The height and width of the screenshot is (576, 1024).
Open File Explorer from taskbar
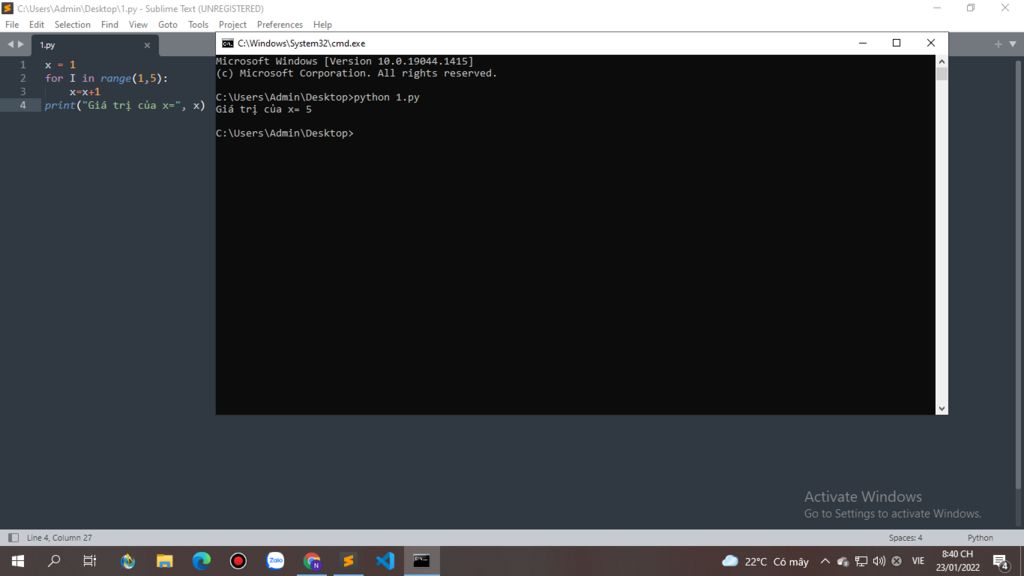[x=165, y=561]
